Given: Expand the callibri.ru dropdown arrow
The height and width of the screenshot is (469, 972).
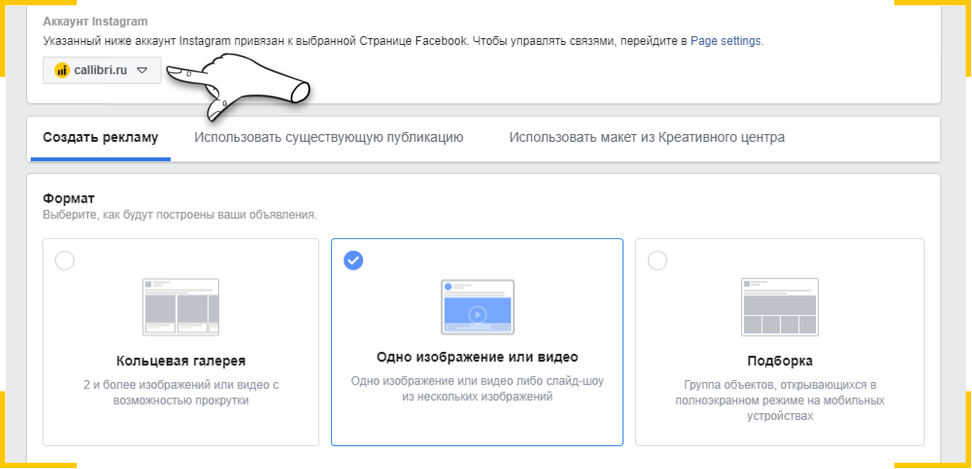Looking at the screenshot, I should pos(142,70).
